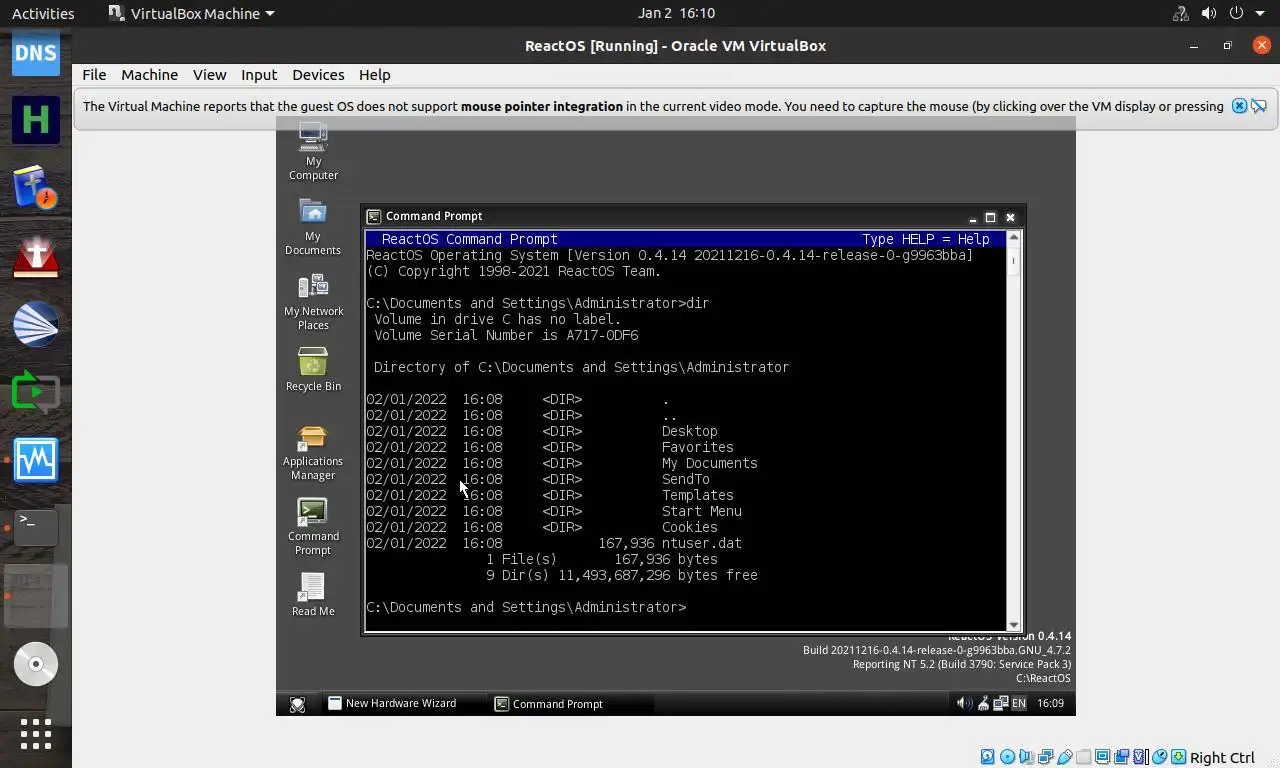Open the VirtualBox Devices menu
The image size is (1280, 768).
tap(318, 75)
